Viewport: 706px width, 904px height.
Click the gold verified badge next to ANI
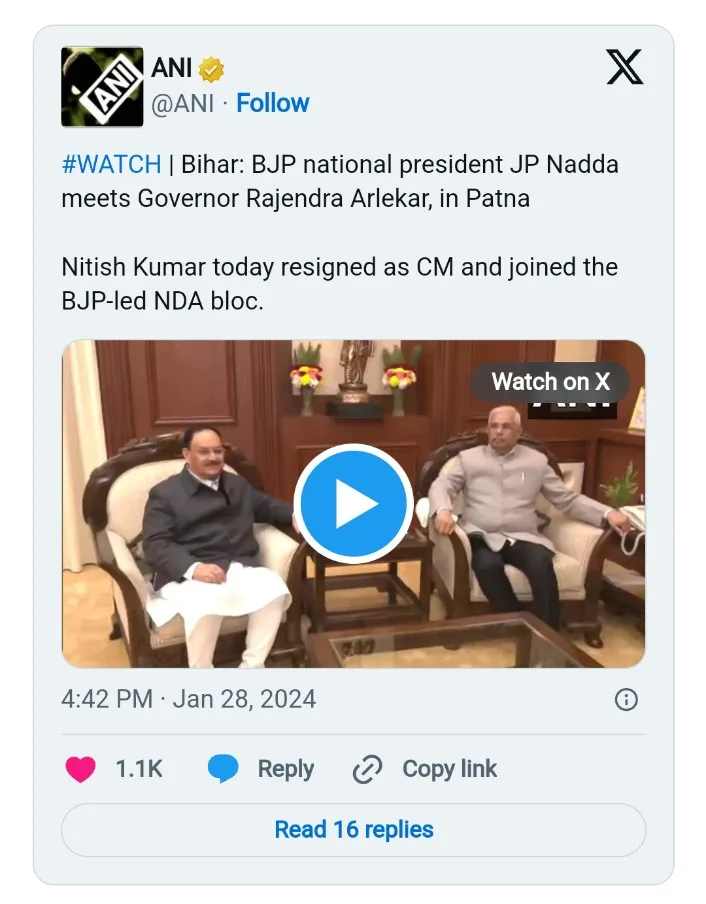(211, 70)
